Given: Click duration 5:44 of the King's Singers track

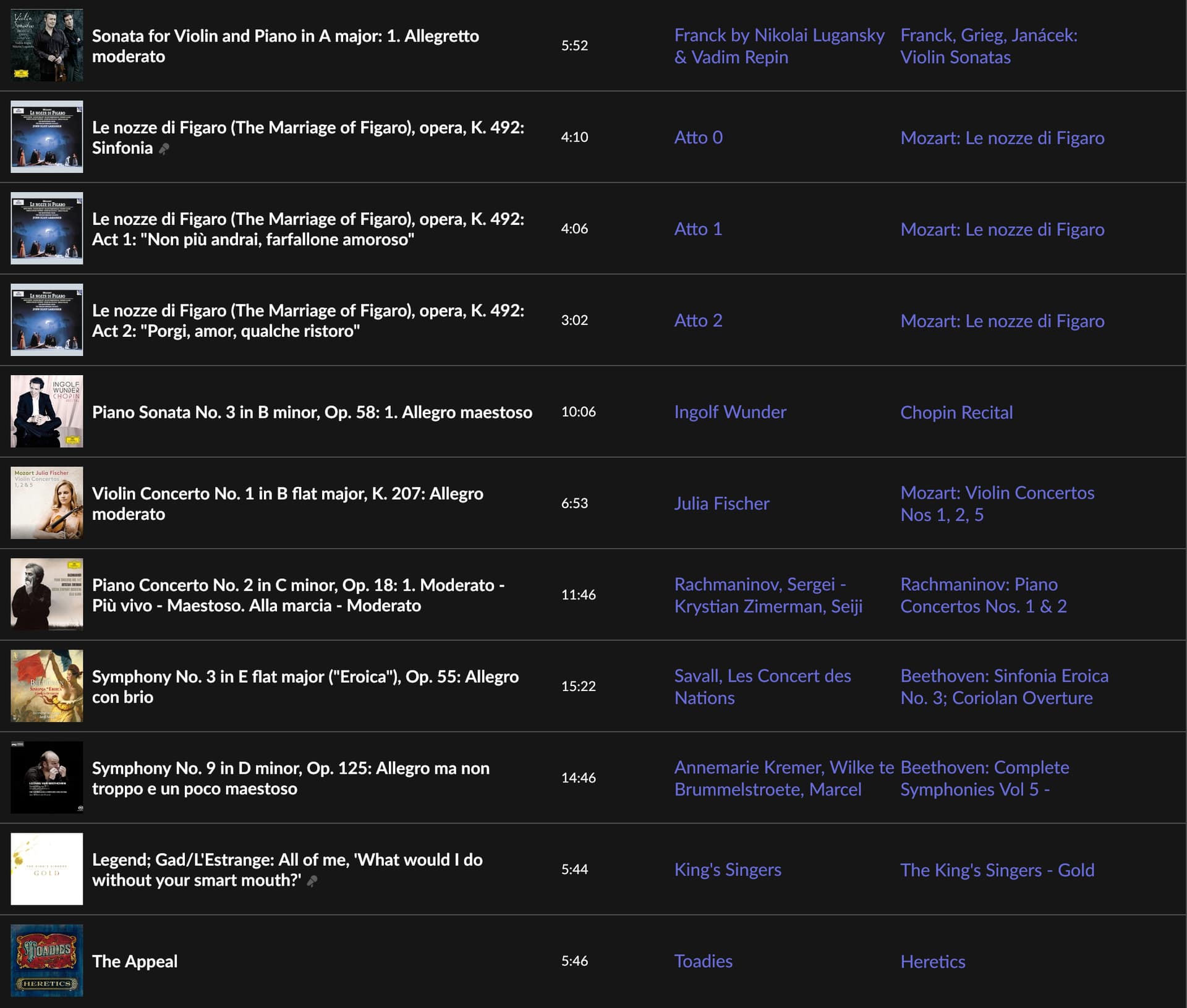Looking at the screenshot, I should coord(574,868).
